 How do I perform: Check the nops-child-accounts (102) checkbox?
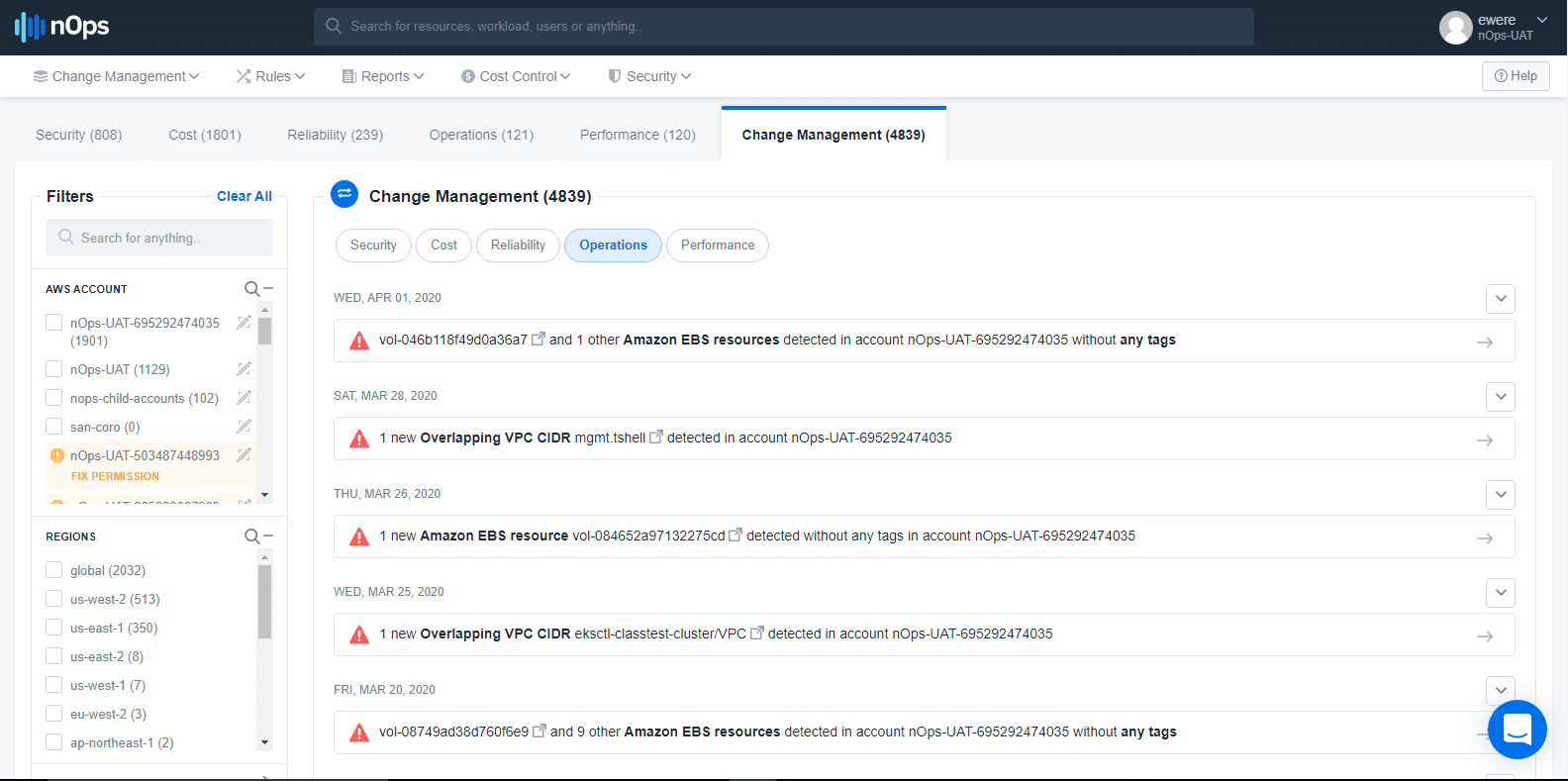pyautogui.click(x=54, y=398)
